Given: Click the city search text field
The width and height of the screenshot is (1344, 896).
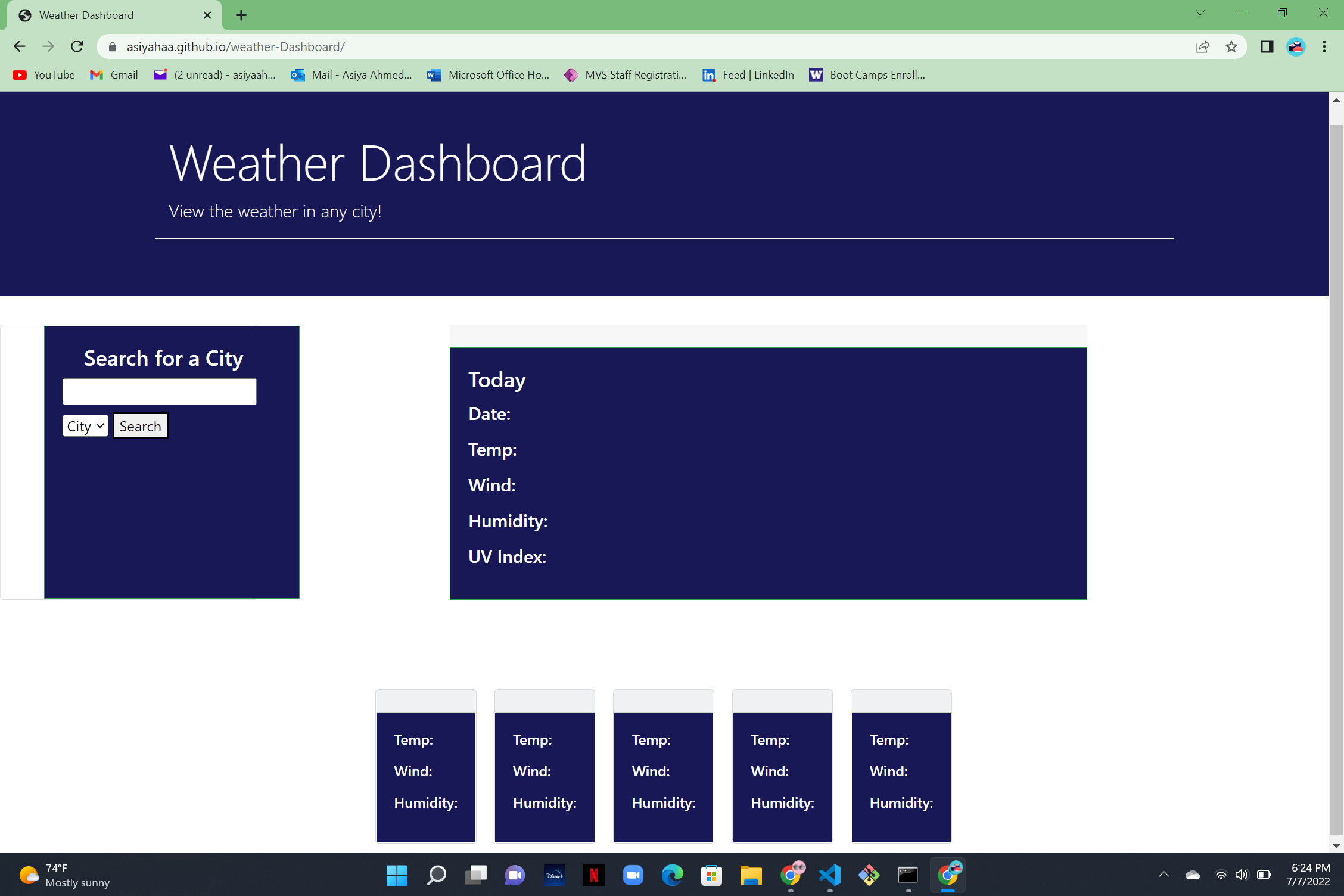Looking at the screenshot, I should (x=160, y=391).
